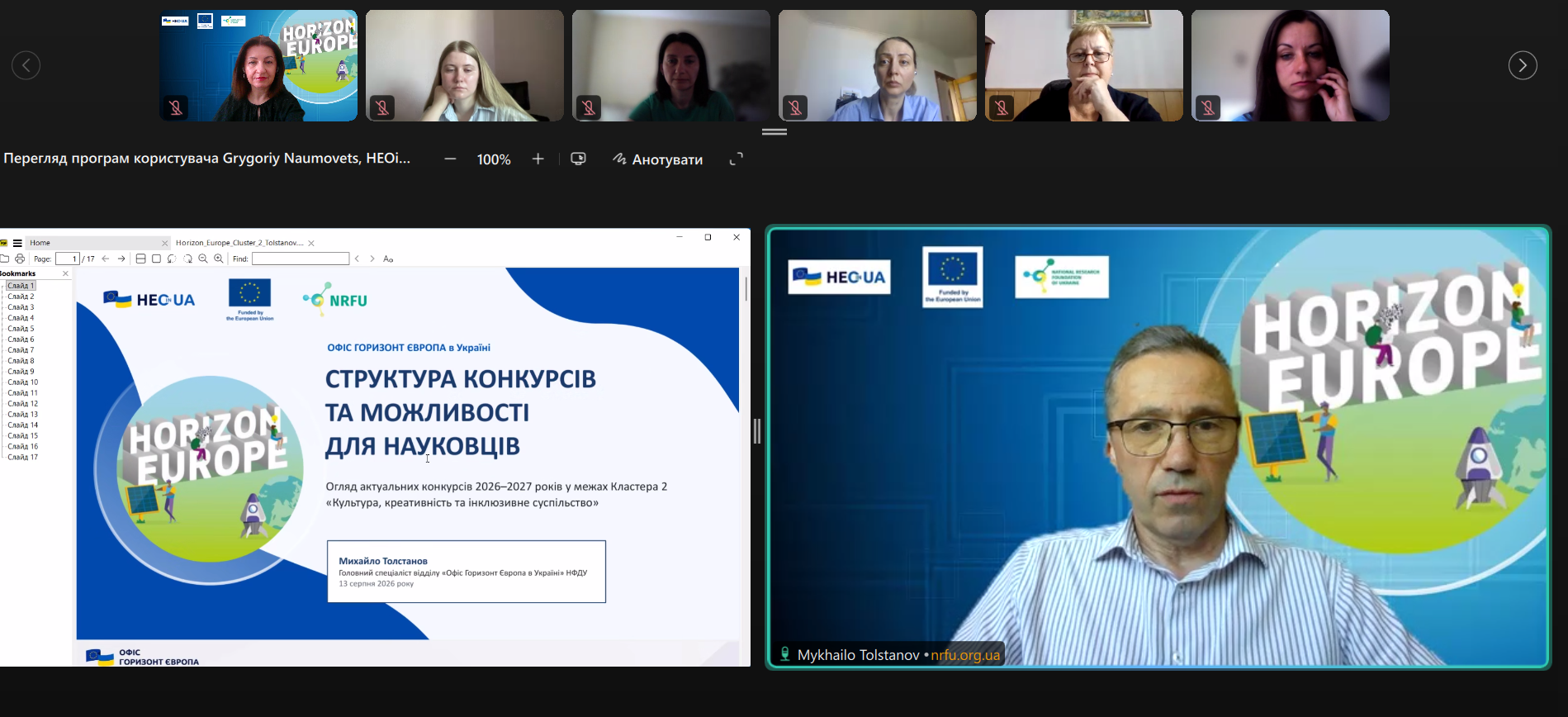Select the video of woman holding a phone
This screenshot has width=1568, height=717.
(x=1291, y=65)
